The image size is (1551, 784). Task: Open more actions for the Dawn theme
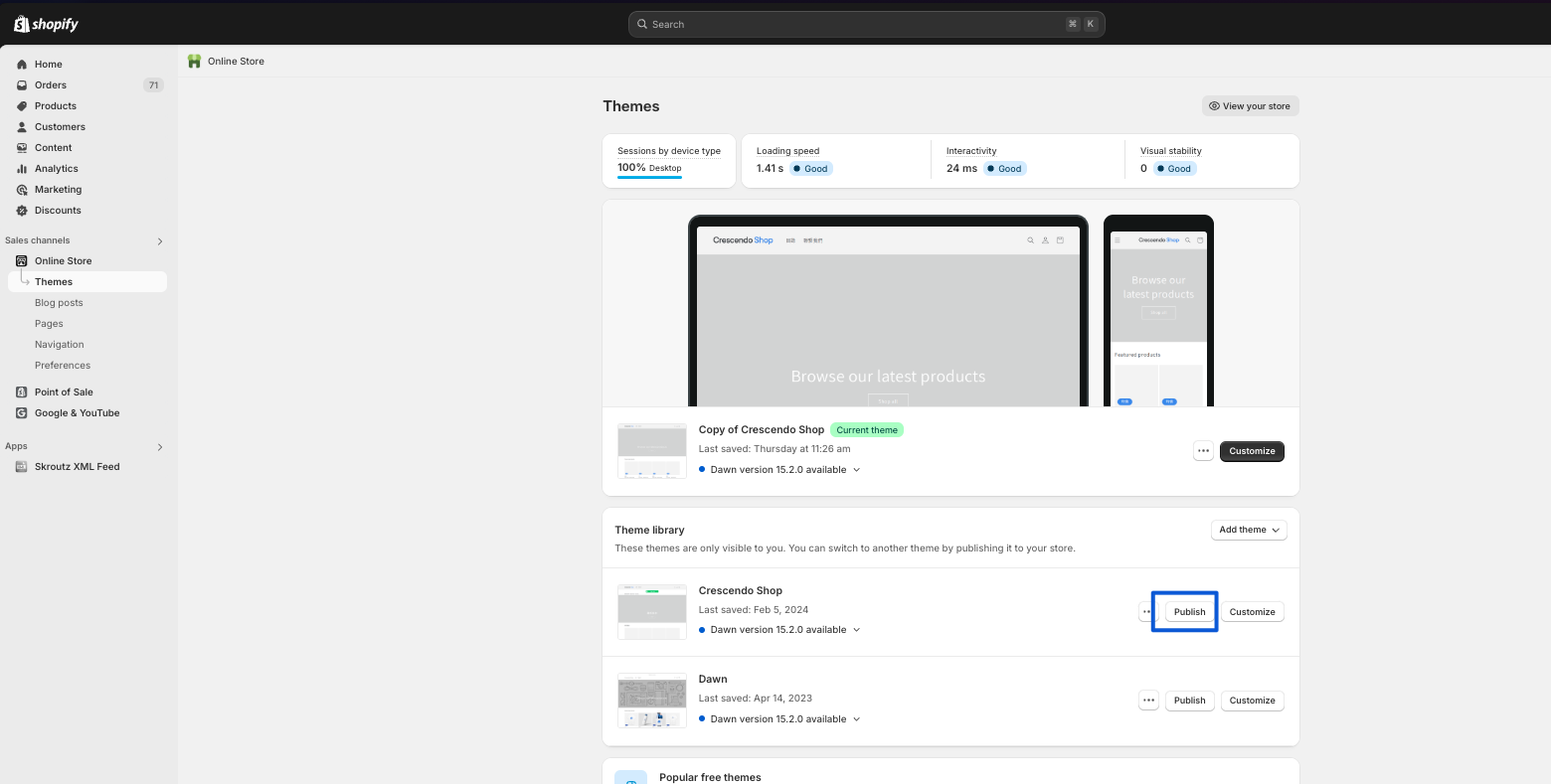point(1148,701)
